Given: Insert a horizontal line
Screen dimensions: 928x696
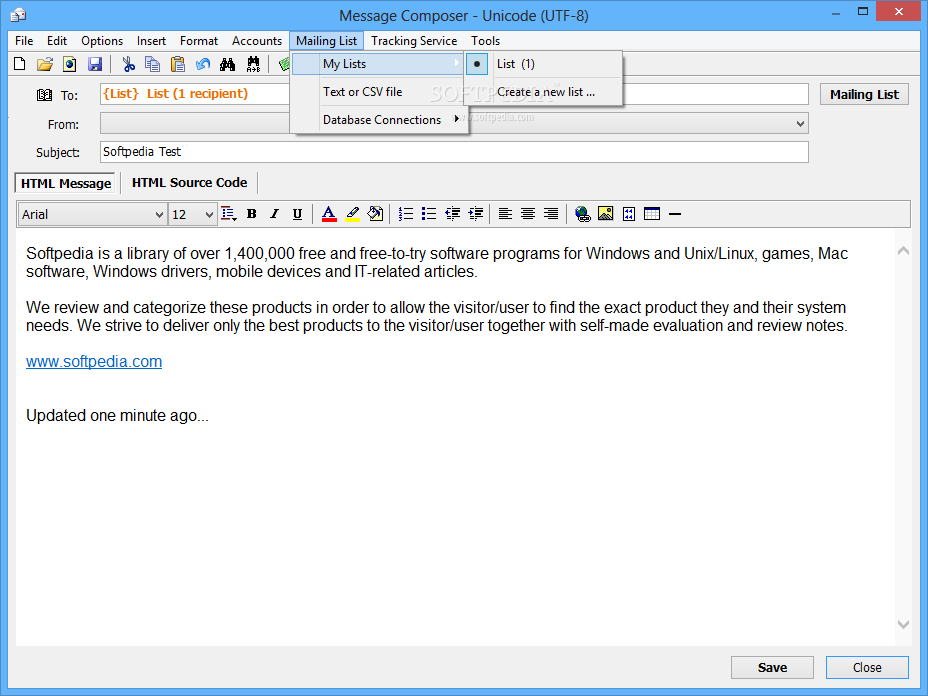Looking at the screenshot, I should tap(675, 214).
